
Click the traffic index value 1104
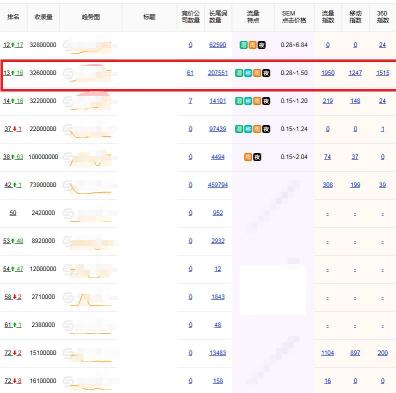point(328,353)
